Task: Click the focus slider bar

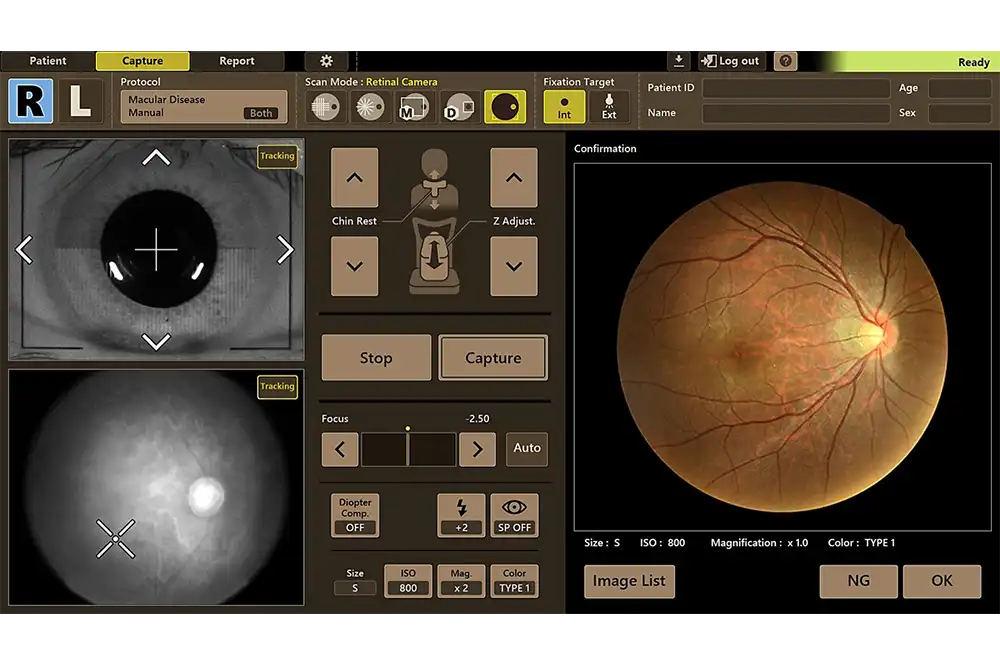Action: [408, 449]
